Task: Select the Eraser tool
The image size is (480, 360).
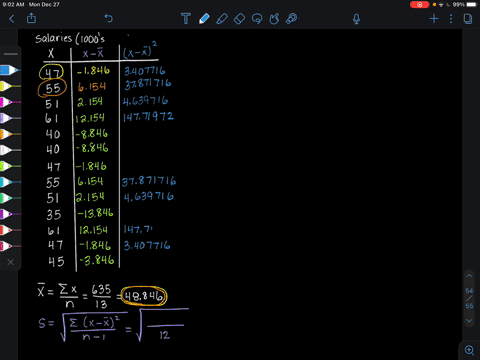Action: (x=239, y=19)
